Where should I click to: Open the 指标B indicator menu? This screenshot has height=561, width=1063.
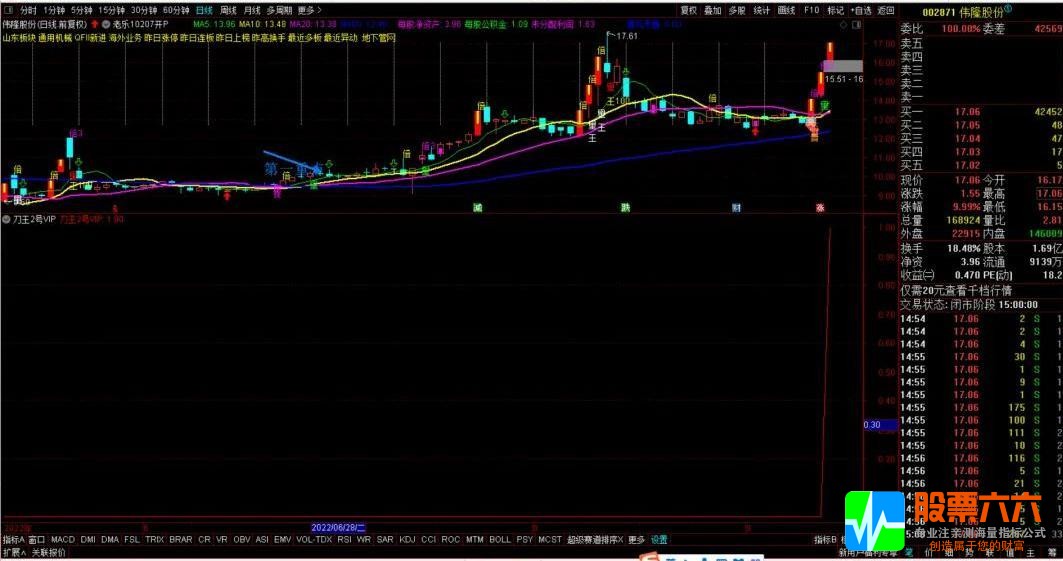(x=825, y=539)
